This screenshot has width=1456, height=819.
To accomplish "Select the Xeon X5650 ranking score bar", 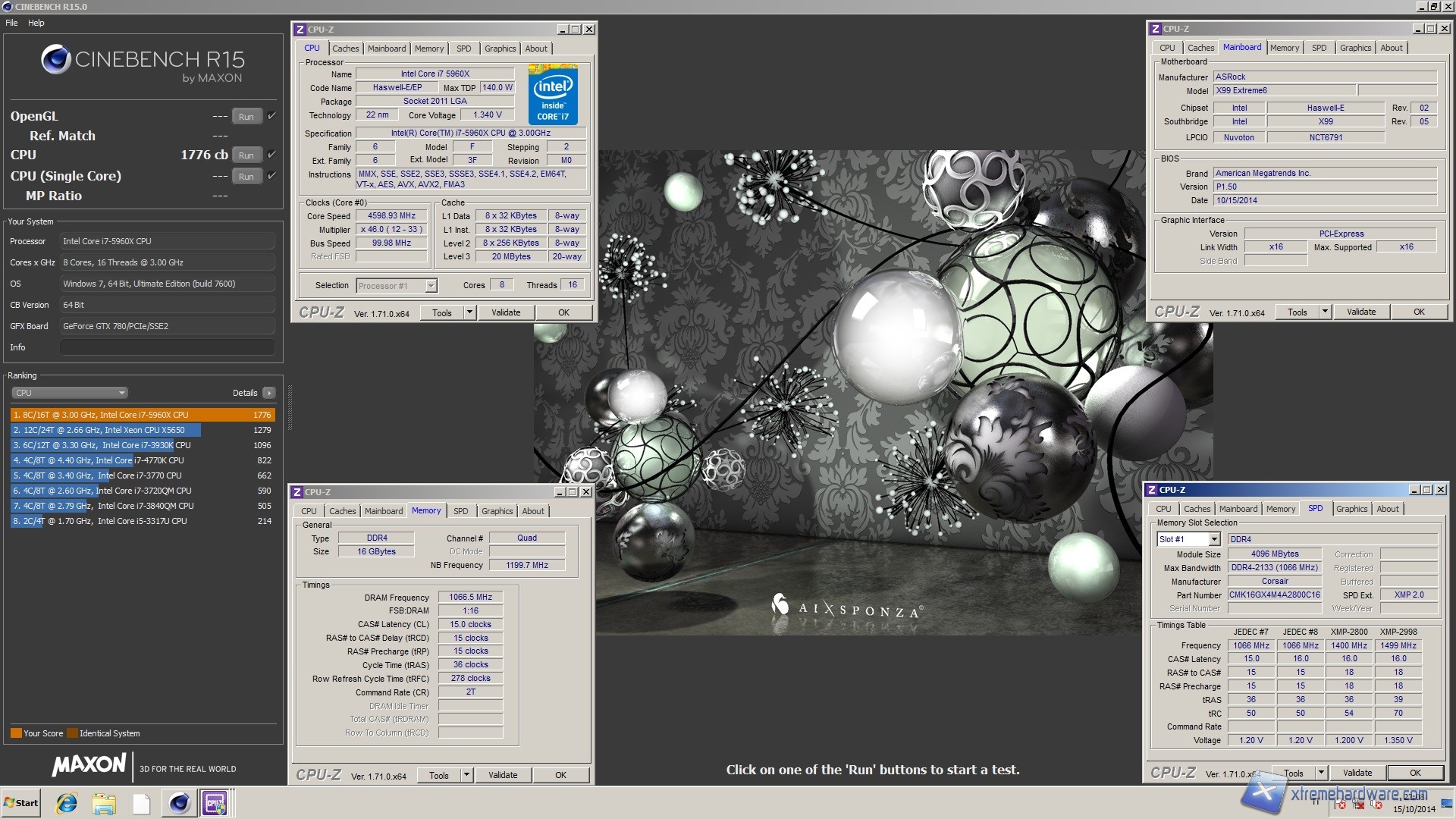I will tap(106, 430).
